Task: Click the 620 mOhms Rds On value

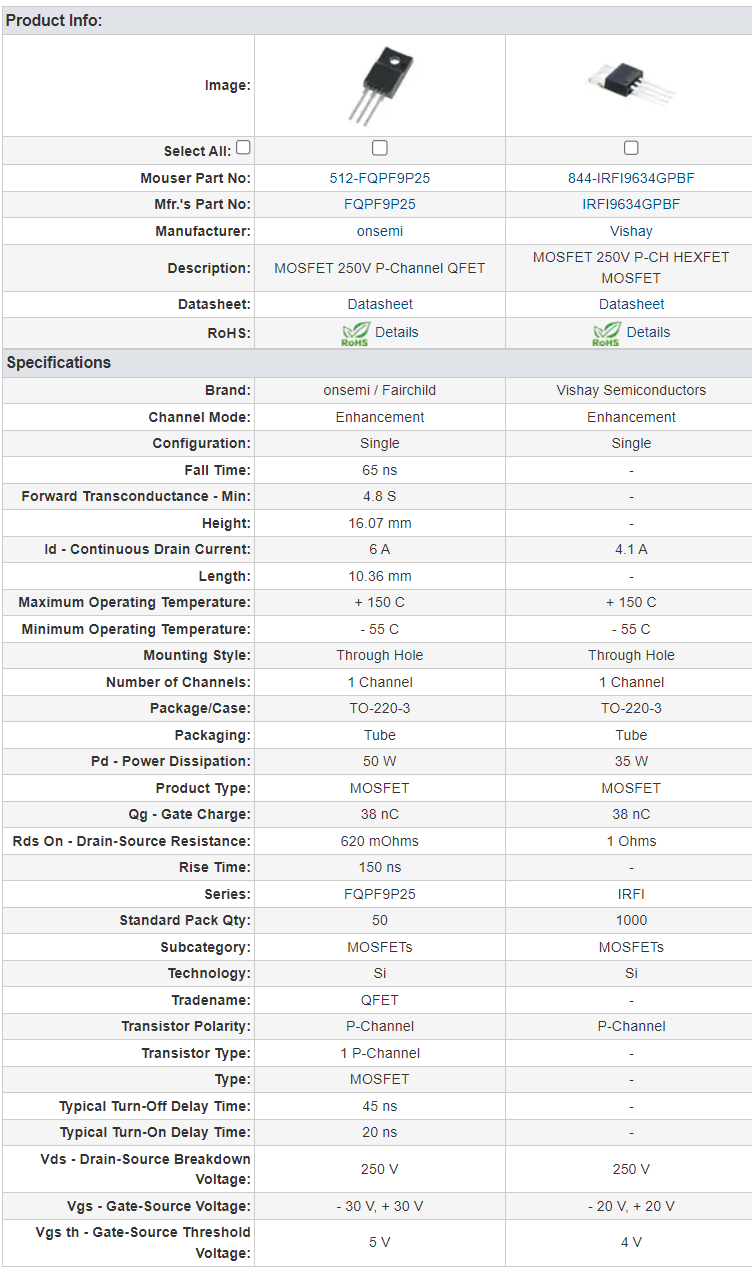Action: (380, 841)
